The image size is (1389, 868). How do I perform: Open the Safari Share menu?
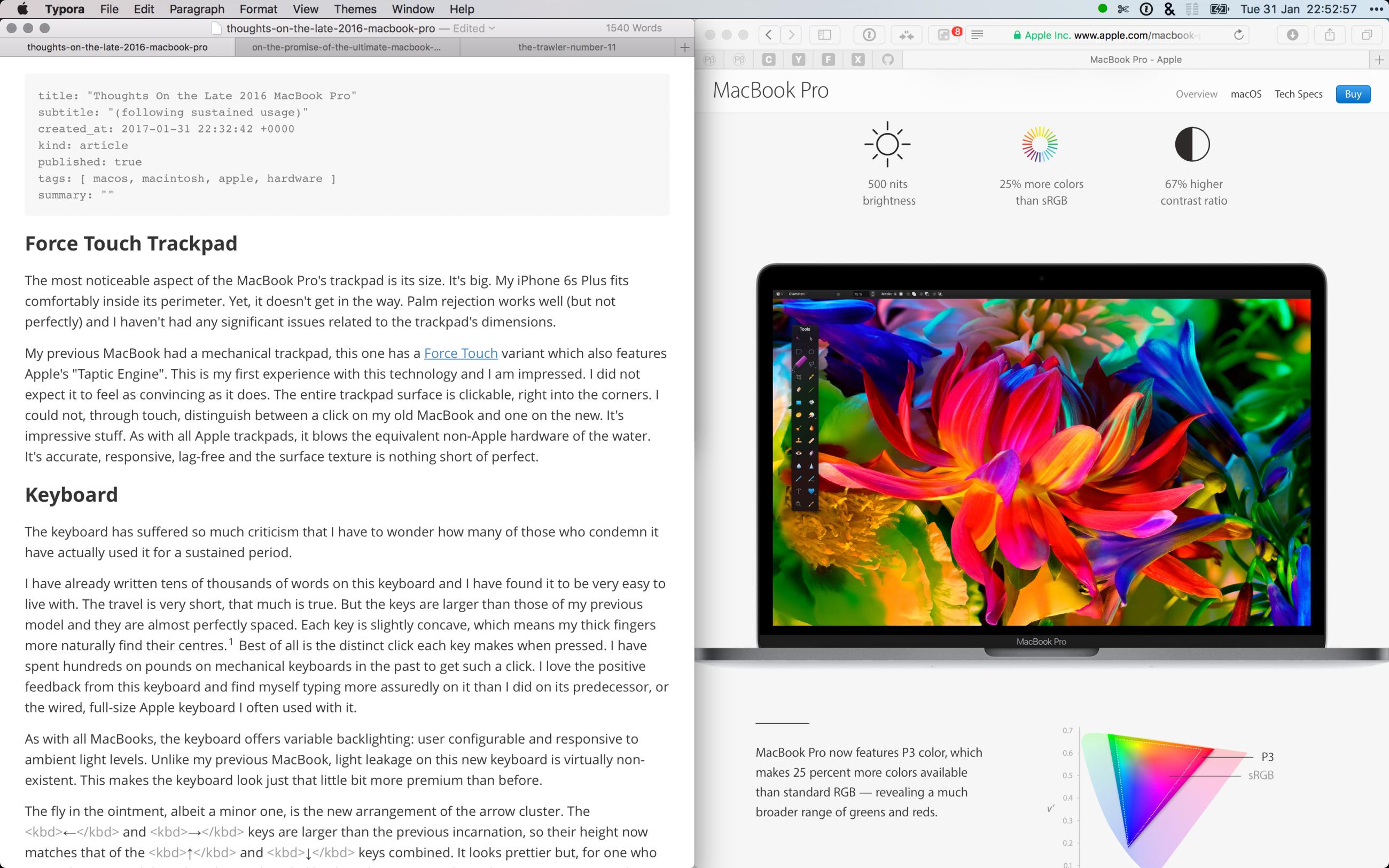1329,35
